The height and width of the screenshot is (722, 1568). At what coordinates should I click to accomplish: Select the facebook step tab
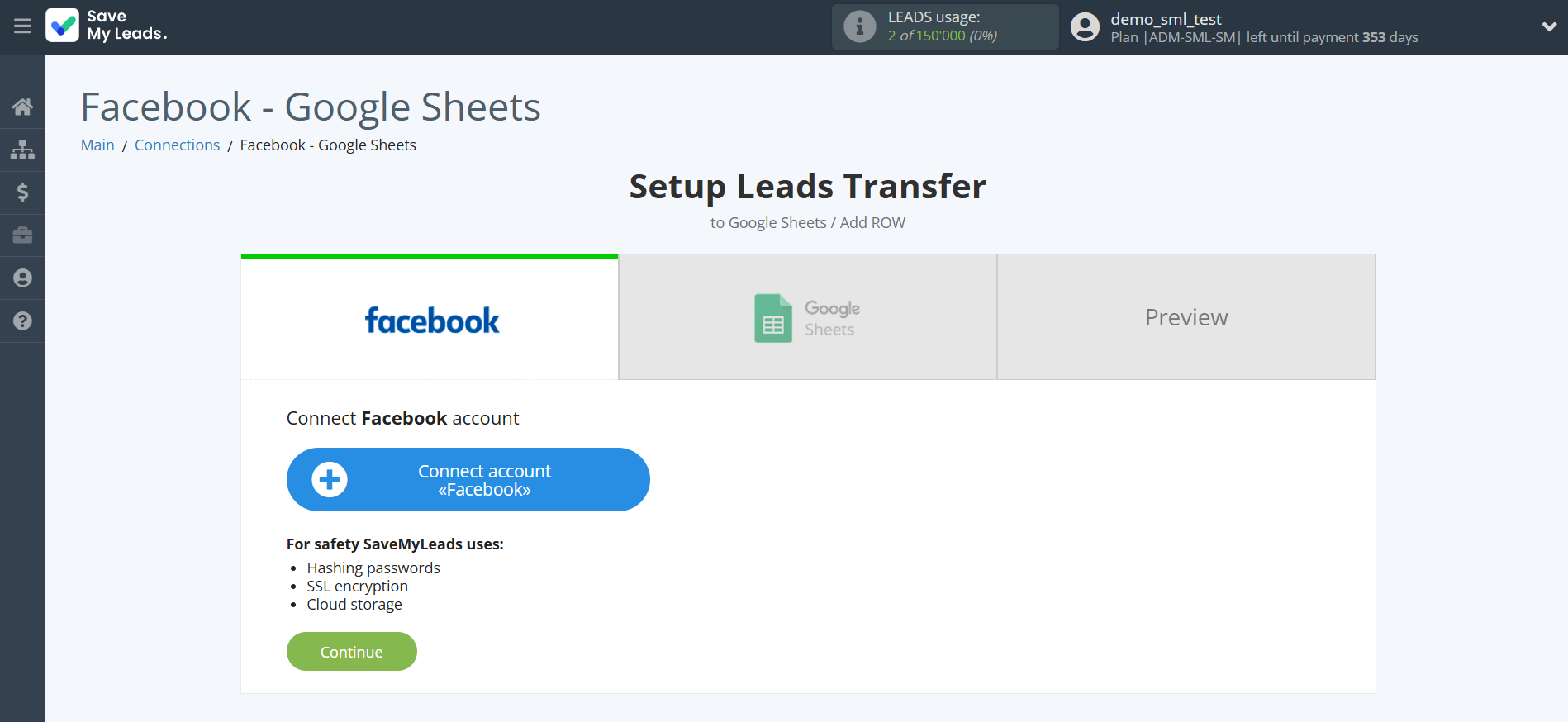(430, 320)
